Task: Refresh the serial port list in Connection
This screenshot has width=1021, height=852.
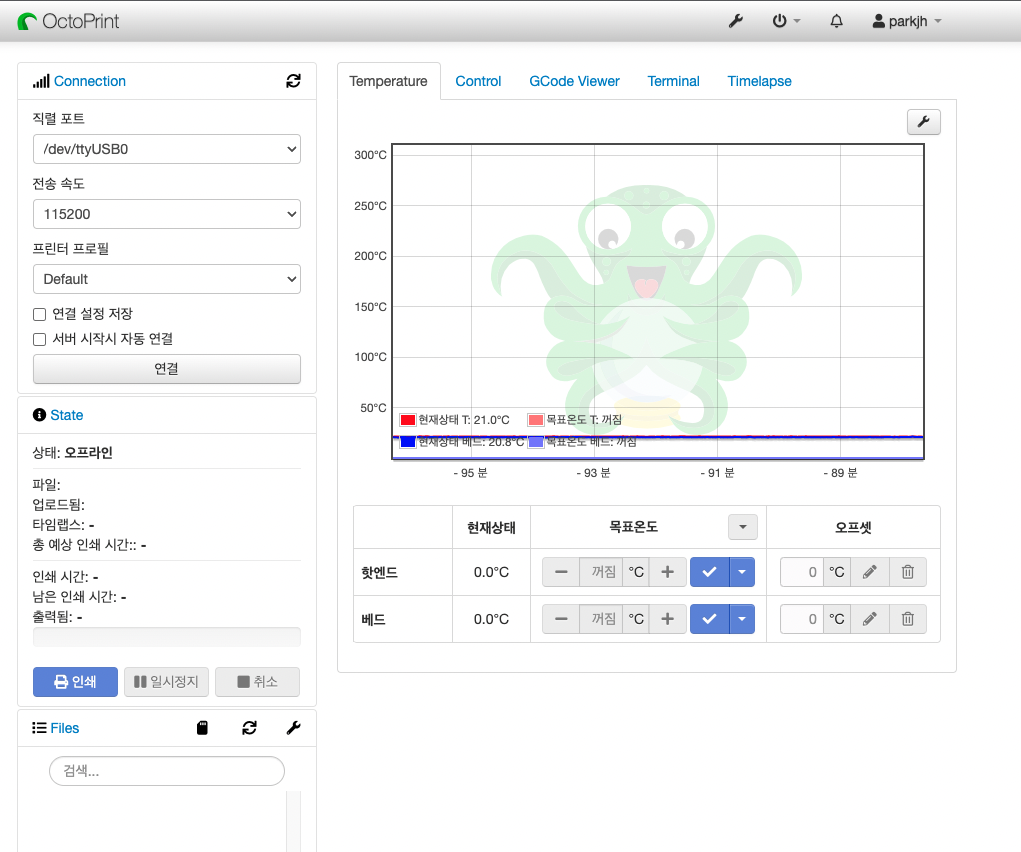Action: 294,81
